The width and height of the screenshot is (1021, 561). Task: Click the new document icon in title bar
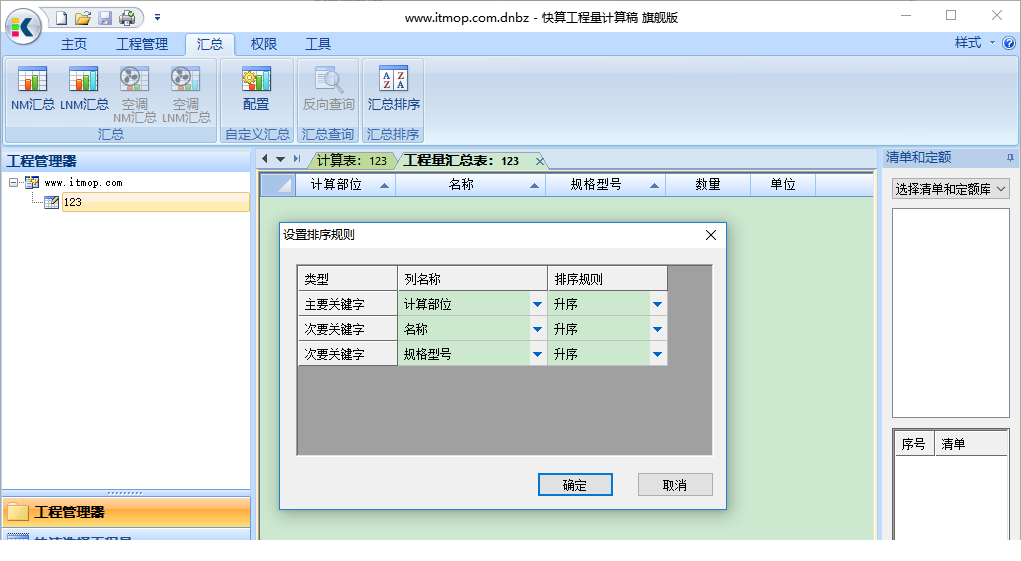[x=62, y=18]
